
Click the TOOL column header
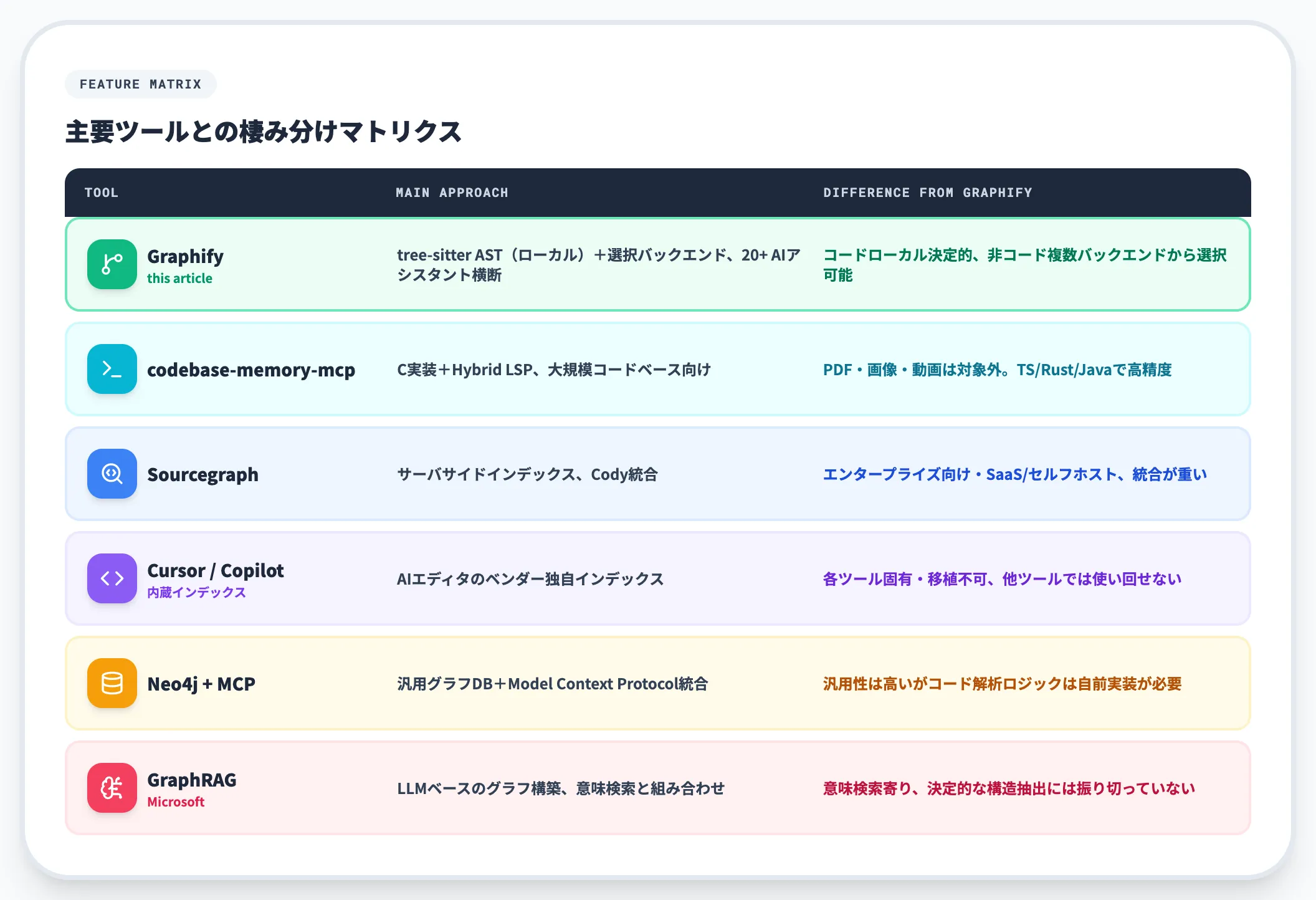click(x=102, y=193)
